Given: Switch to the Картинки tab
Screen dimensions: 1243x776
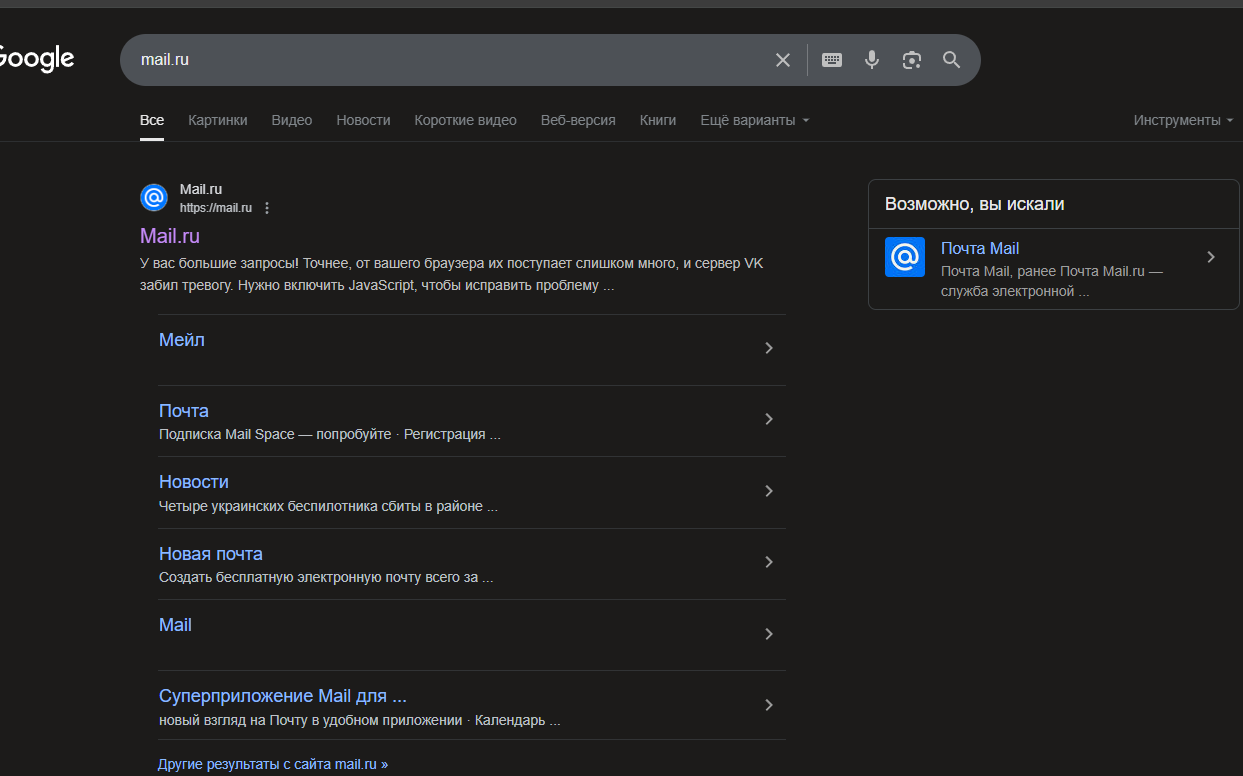Looking at the screenshot, I should point(218,120).
